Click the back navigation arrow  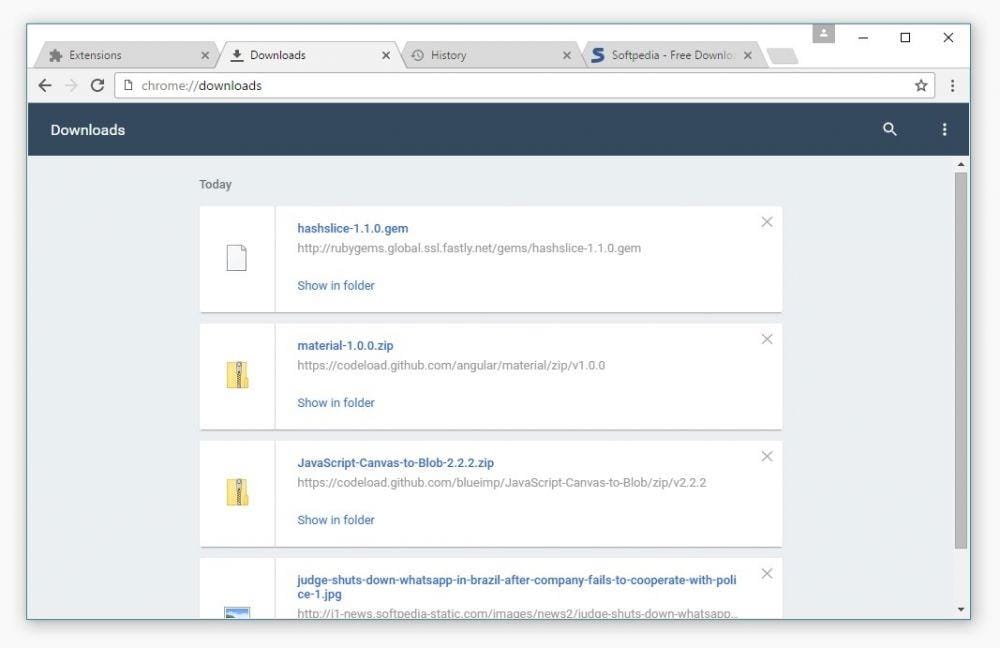point(45,86)
